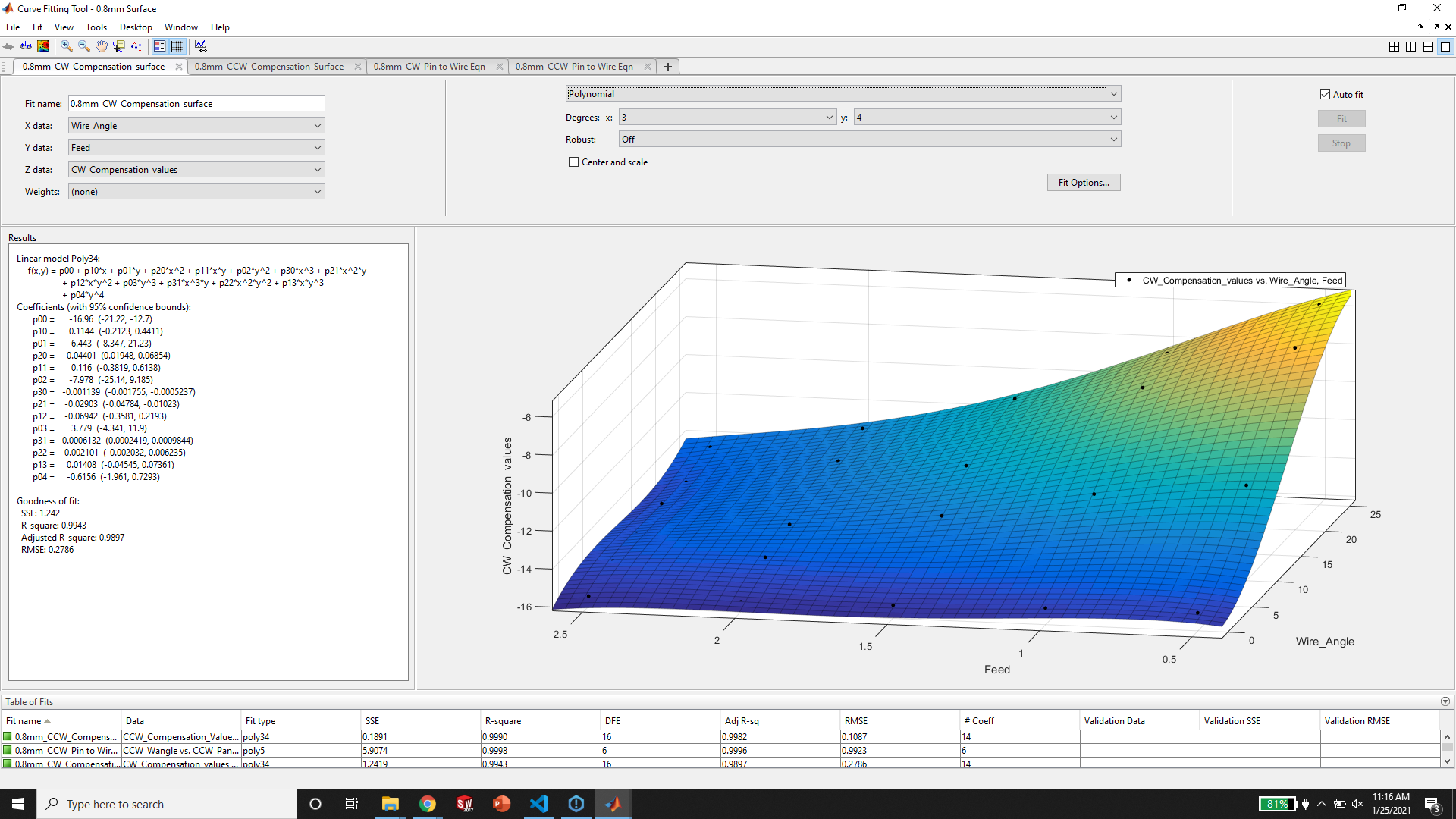Close the 0.8mm_CCW_Compensation_Surface tab
The width and height of the screenshot is (1456, 819).
(358, 67)
